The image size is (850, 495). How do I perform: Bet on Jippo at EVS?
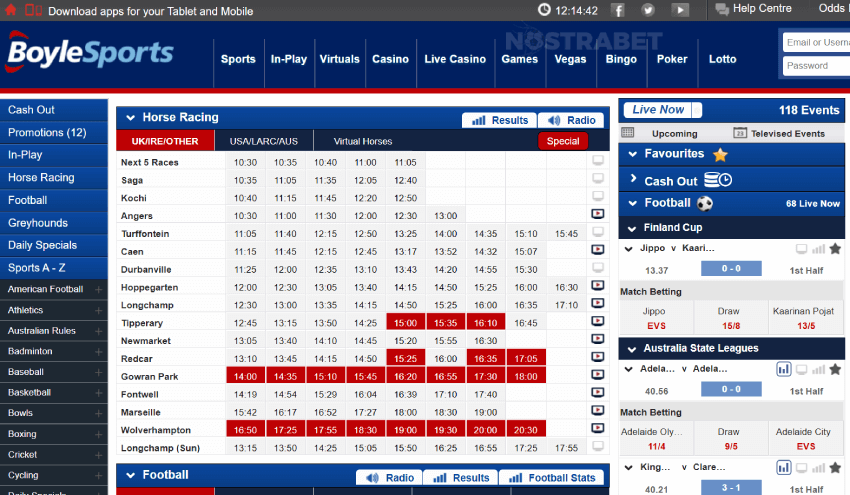656,319
